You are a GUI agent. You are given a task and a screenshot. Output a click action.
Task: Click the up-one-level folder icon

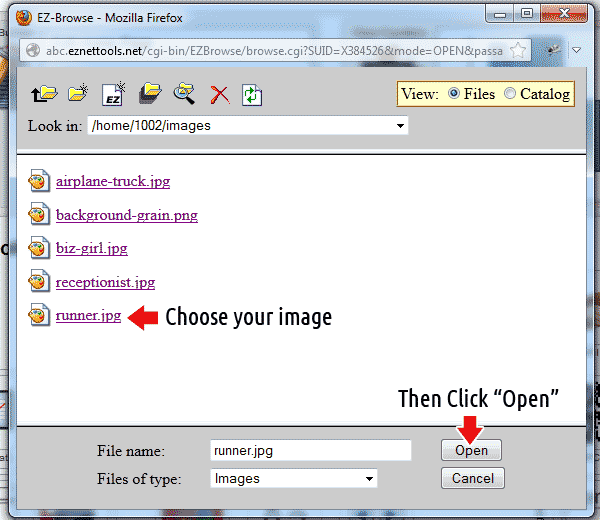tap(43, 95)
